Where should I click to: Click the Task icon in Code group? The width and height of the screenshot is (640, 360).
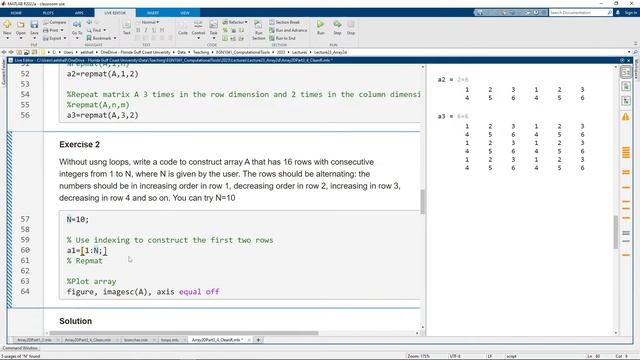pyautogui.click(x=213, y=25)
